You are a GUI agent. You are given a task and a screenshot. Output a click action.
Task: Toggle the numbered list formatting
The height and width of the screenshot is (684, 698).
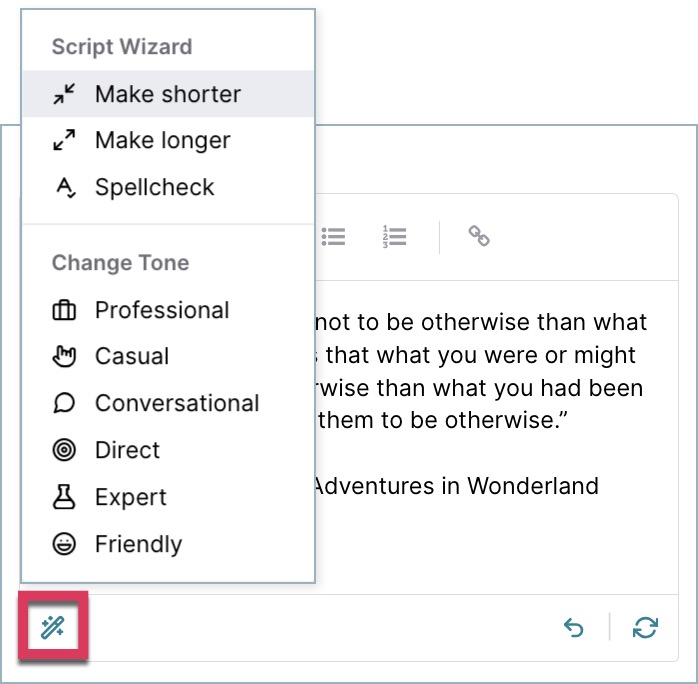click(394, 236)
